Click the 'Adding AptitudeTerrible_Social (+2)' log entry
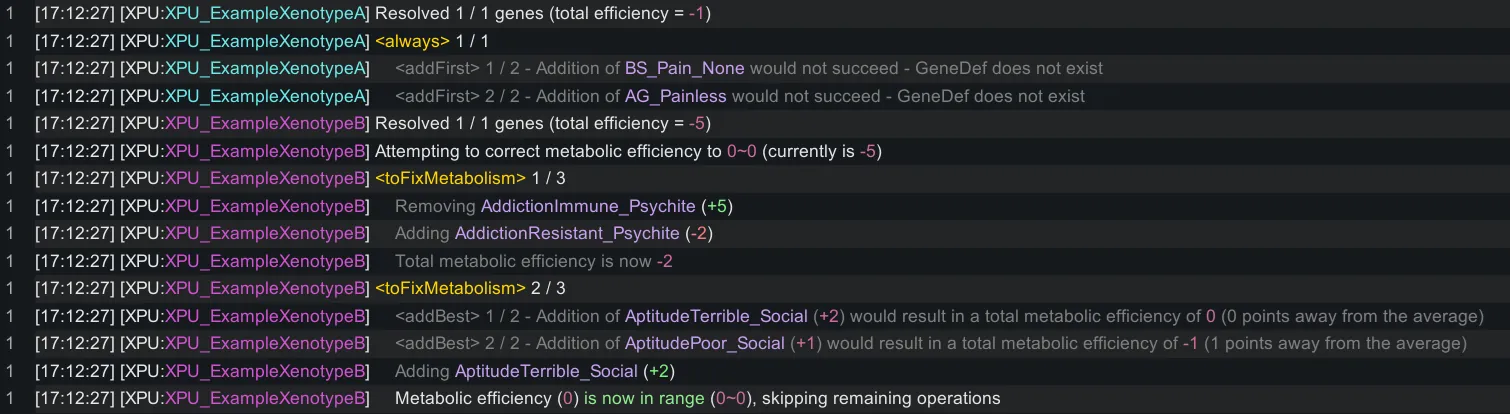 (535, 371)
